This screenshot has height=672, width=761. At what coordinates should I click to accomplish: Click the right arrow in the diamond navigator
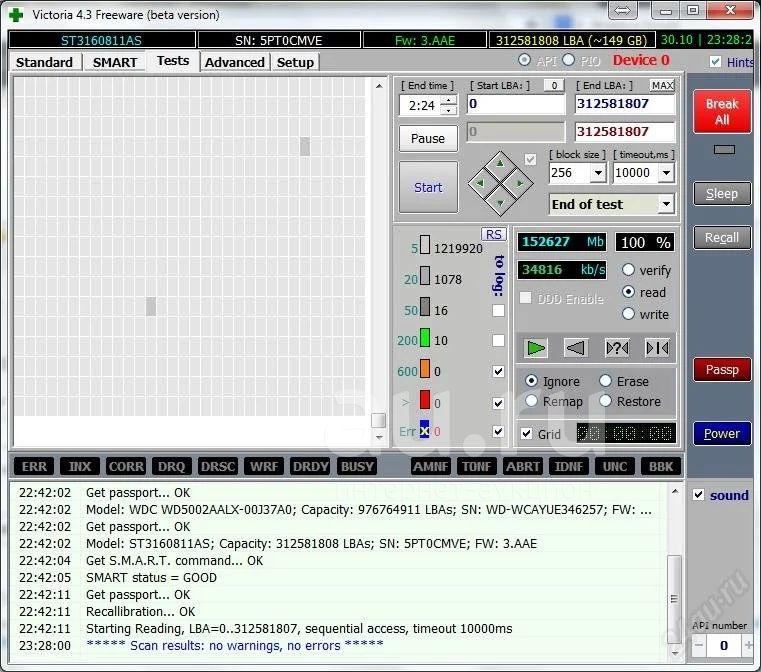[520, 183]
